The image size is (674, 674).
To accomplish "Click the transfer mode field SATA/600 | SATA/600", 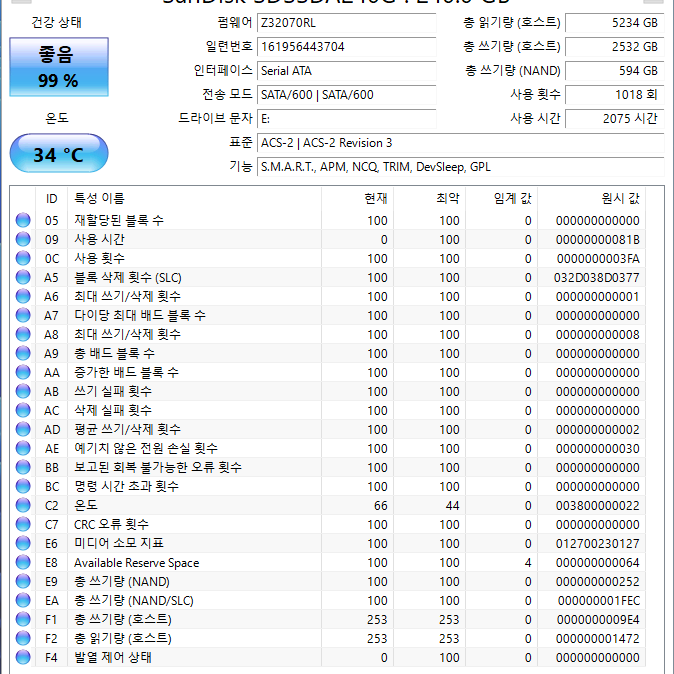I will pyautogui.click(x=346, y=95).
